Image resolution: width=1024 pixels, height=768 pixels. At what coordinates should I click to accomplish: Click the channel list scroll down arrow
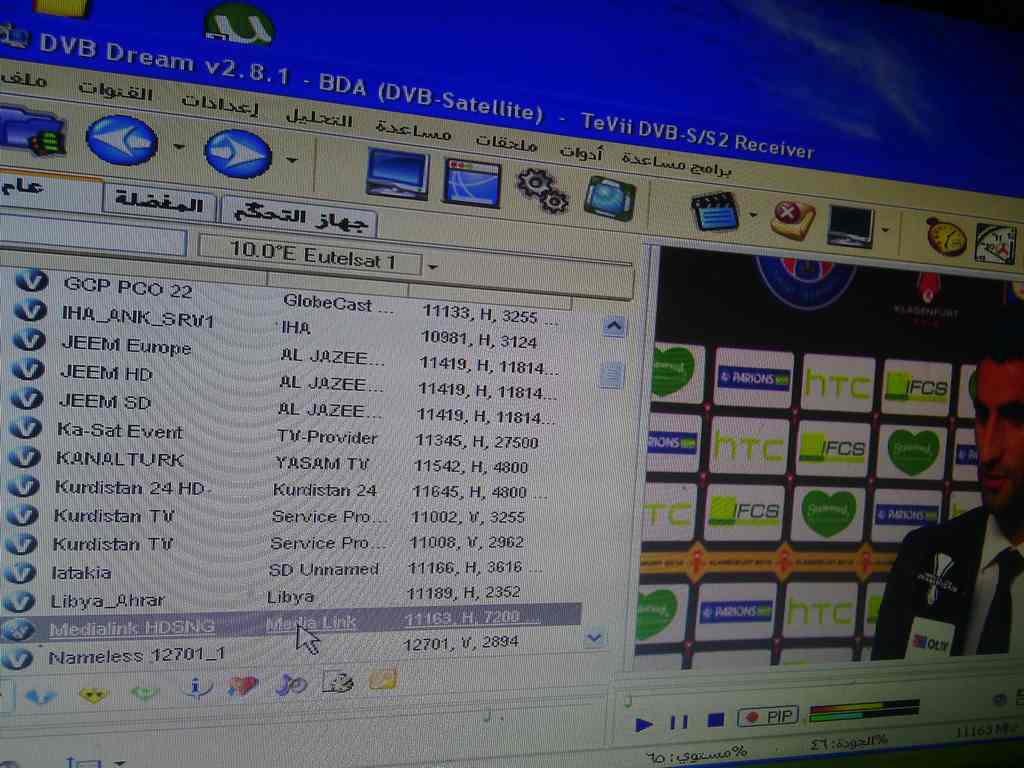594,637
